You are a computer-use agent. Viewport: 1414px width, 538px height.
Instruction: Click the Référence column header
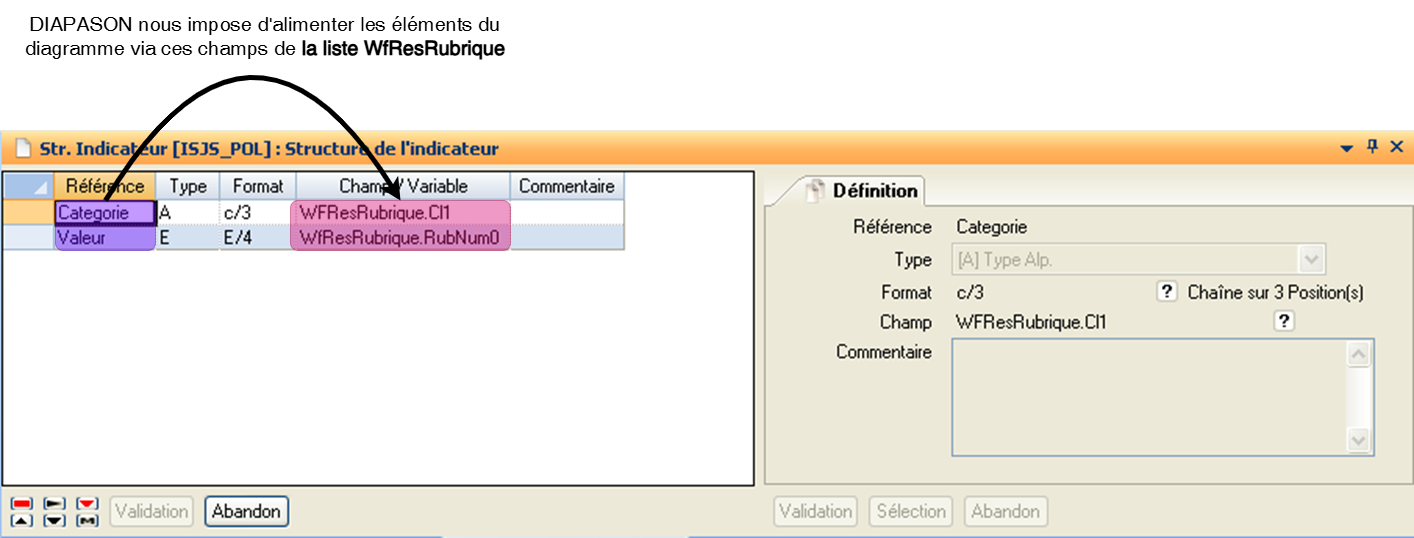coord(105,186)
